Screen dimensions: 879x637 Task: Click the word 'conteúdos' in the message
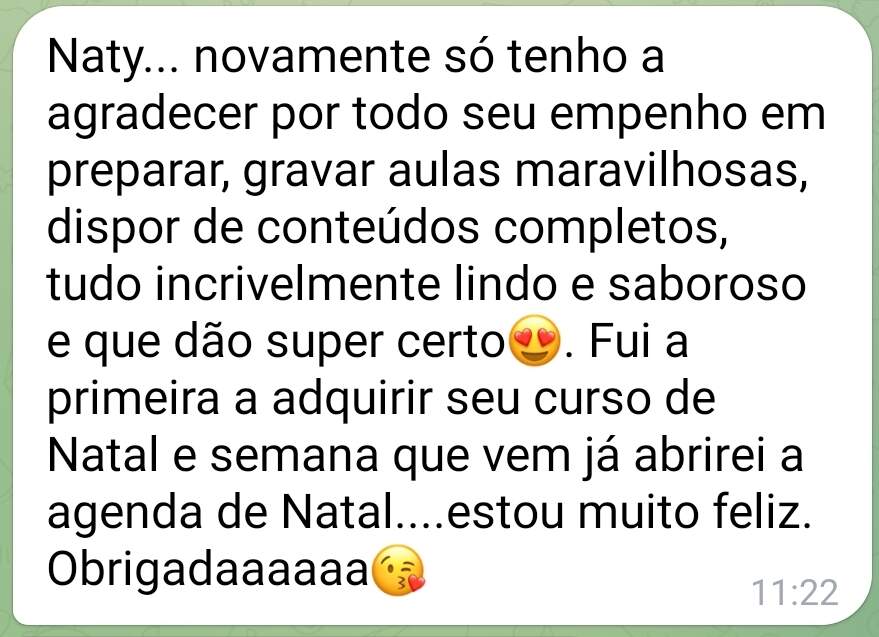368,227
